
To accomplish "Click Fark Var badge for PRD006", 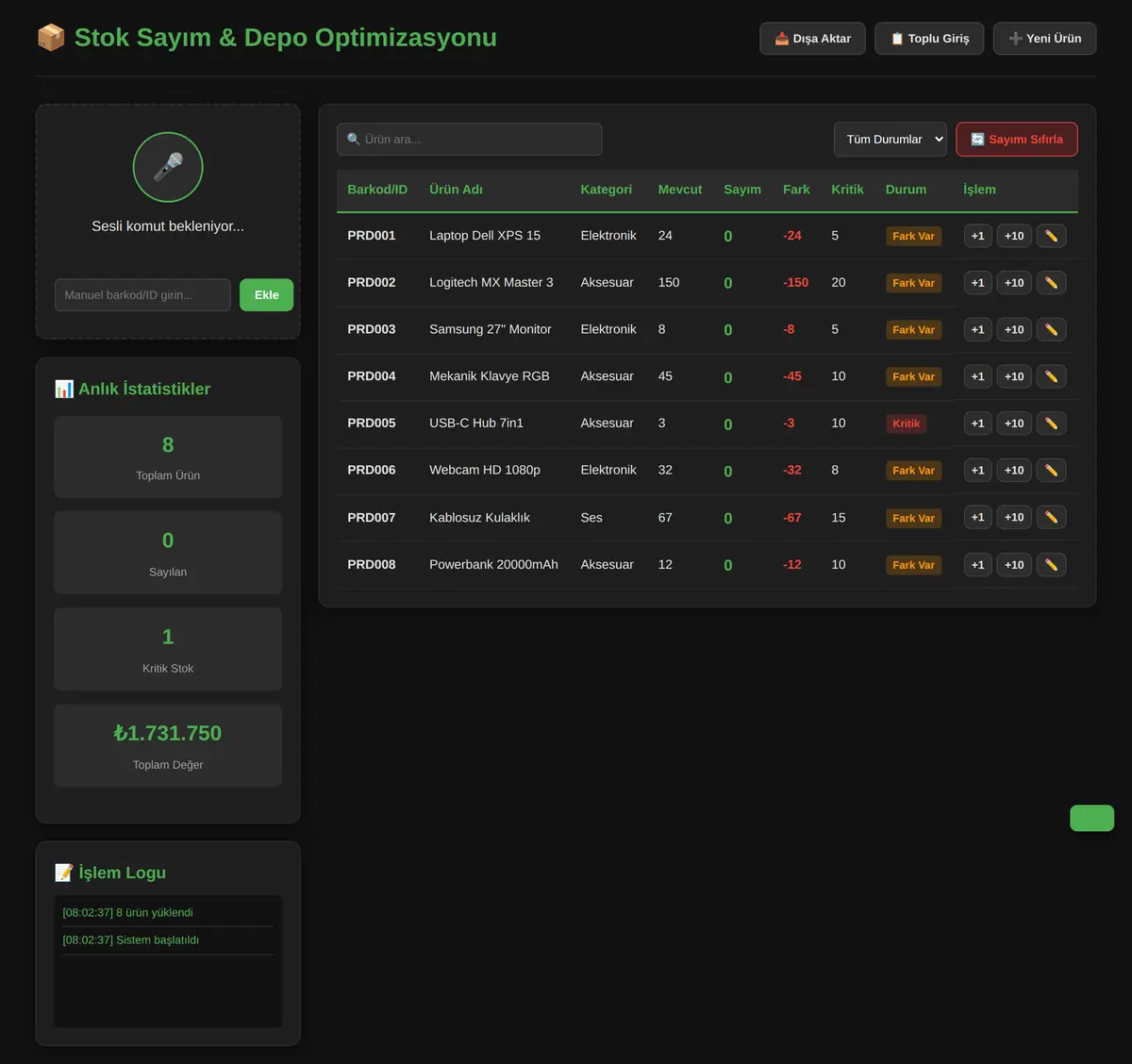I will 913,471.
